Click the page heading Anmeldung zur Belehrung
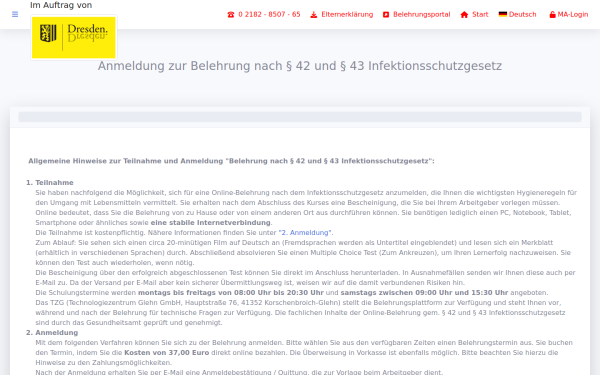600x375 pixels. (300, 66)
